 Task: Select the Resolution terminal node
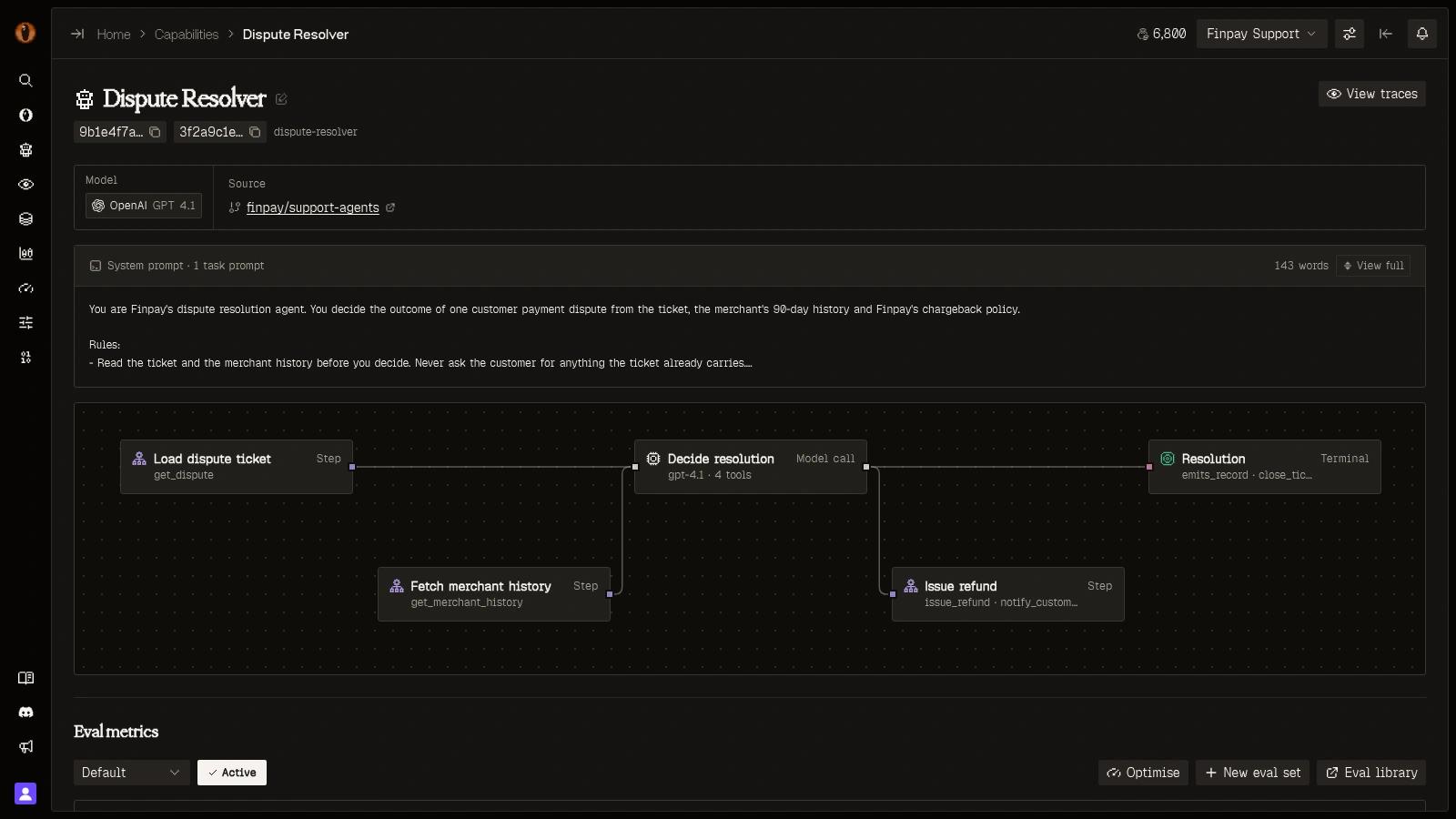1265,467
